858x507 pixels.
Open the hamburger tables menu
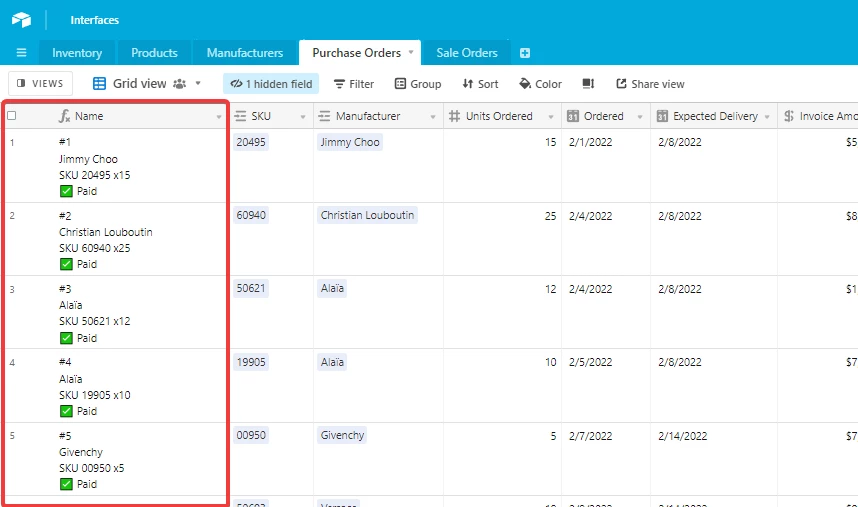point(21,53)
